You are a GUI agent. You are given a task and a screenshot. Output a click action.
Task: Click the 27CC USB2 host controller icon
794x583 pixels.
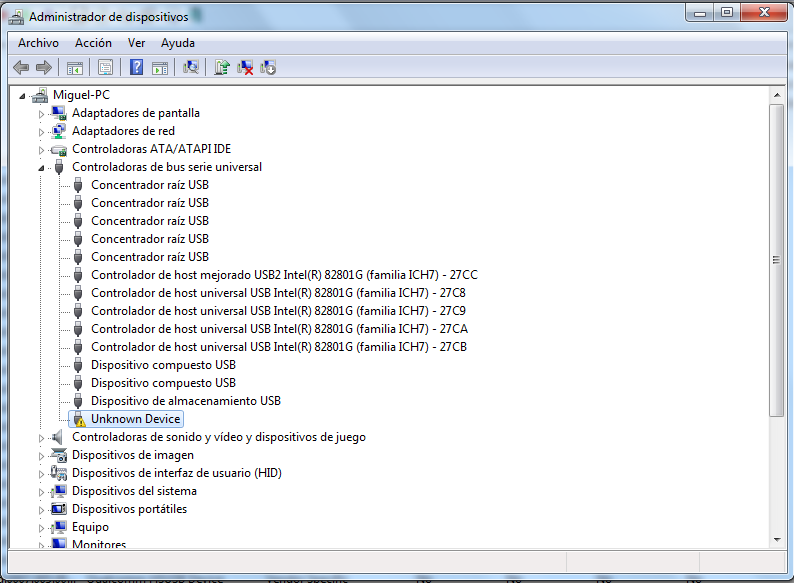[78, 275]
